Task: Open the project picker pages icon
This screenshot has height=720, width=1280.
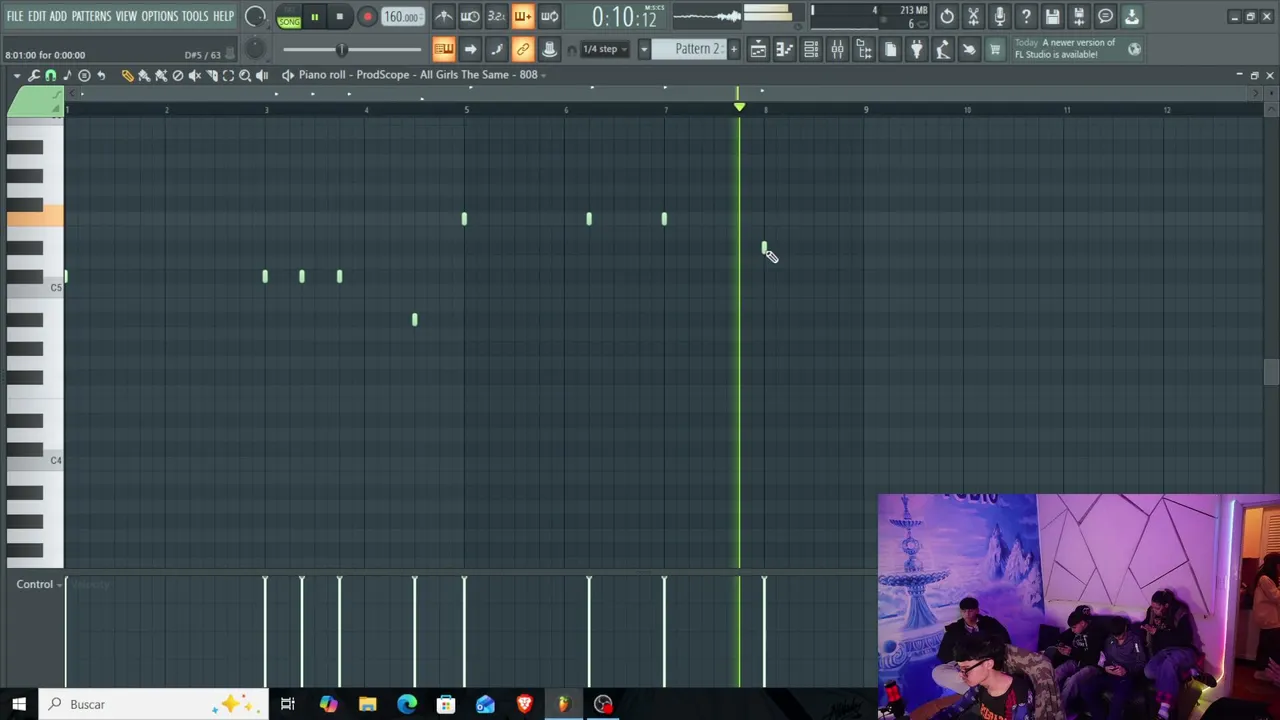Action: click(x=890, y=49)
